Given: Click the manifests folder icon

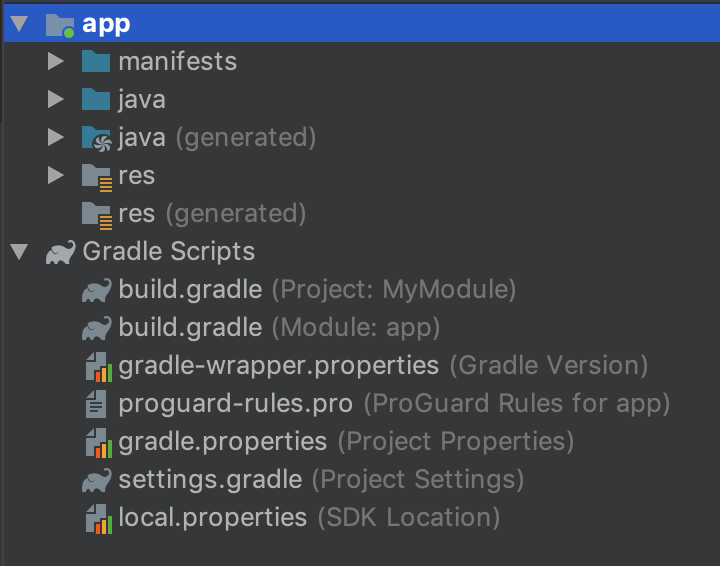Looking at the screenshot, I should [x=96, y=62].
